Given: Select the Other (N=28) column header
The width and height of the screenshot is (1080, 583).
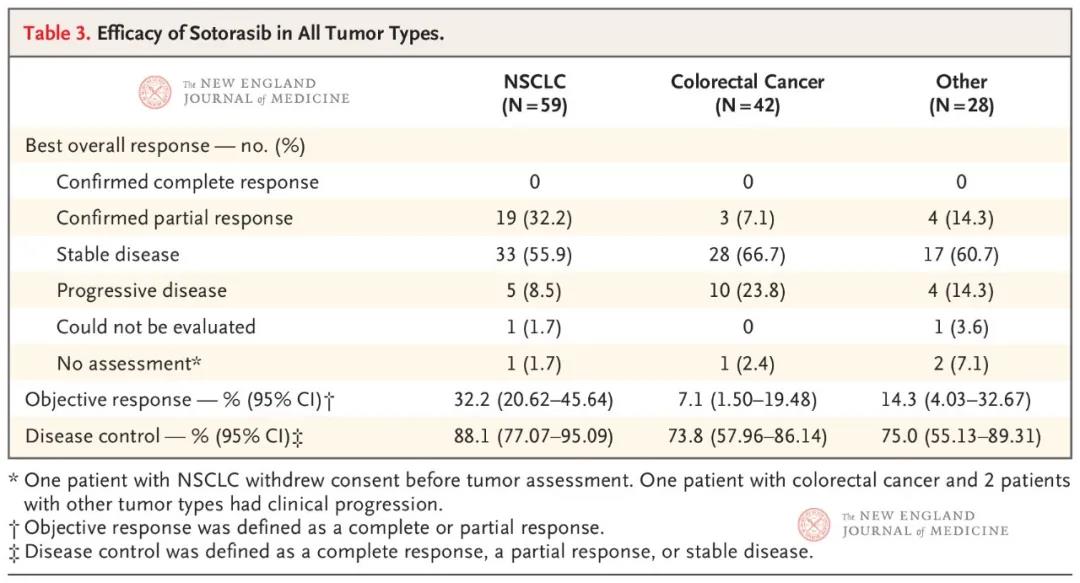Looking at the screenshot, I should tap(961, 94).
